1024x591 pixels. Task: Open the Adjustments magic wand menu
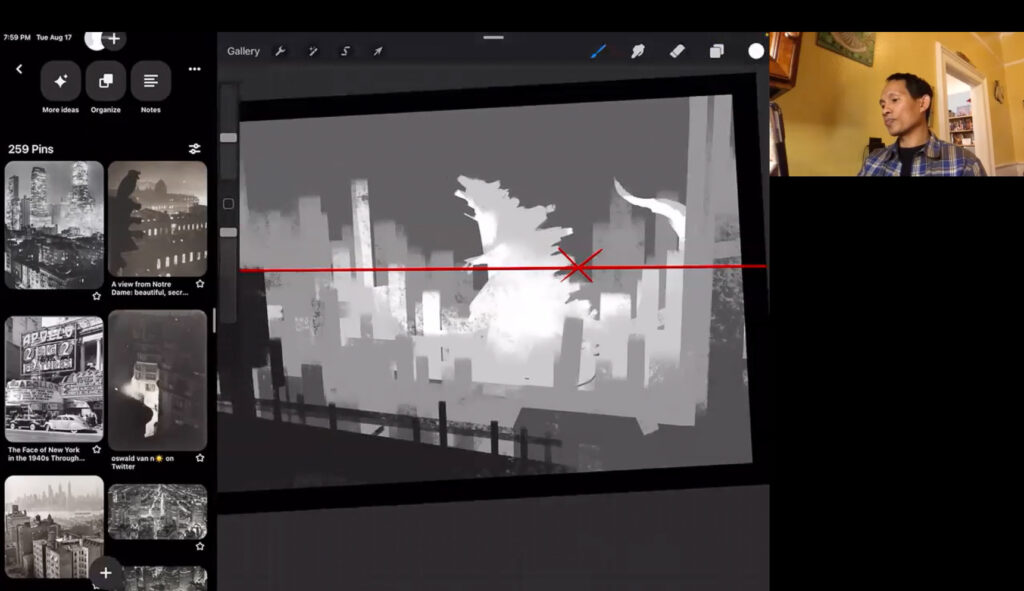click(313, 51)
